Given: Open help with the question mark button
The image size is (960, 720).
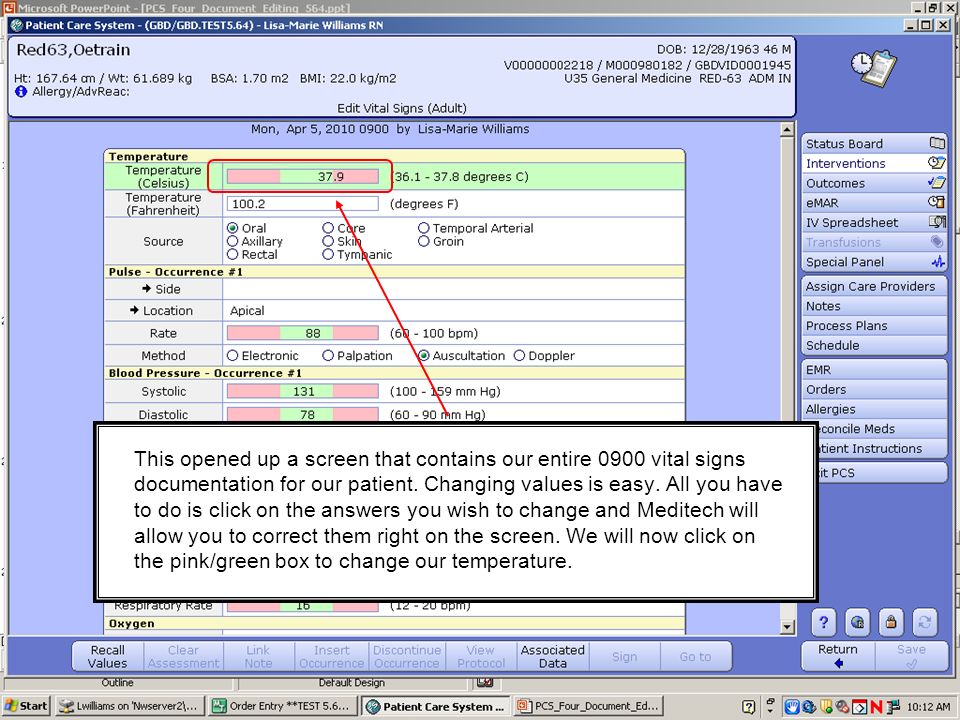Looking at the screenshot, I should pos(823,622).
